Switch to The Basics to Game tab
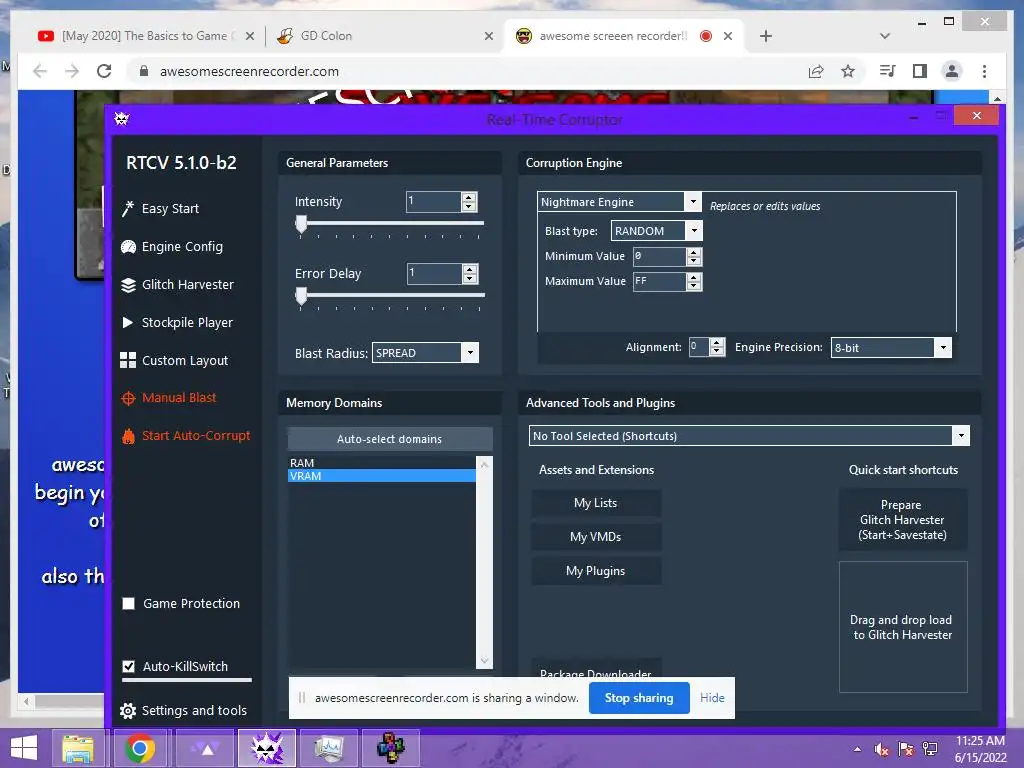 pos(145,36)
